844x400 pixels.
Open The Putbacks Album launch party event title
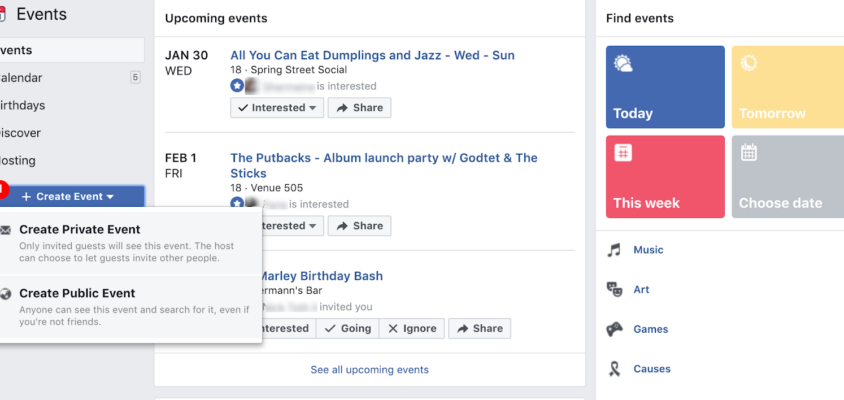(x=383, y=158)
